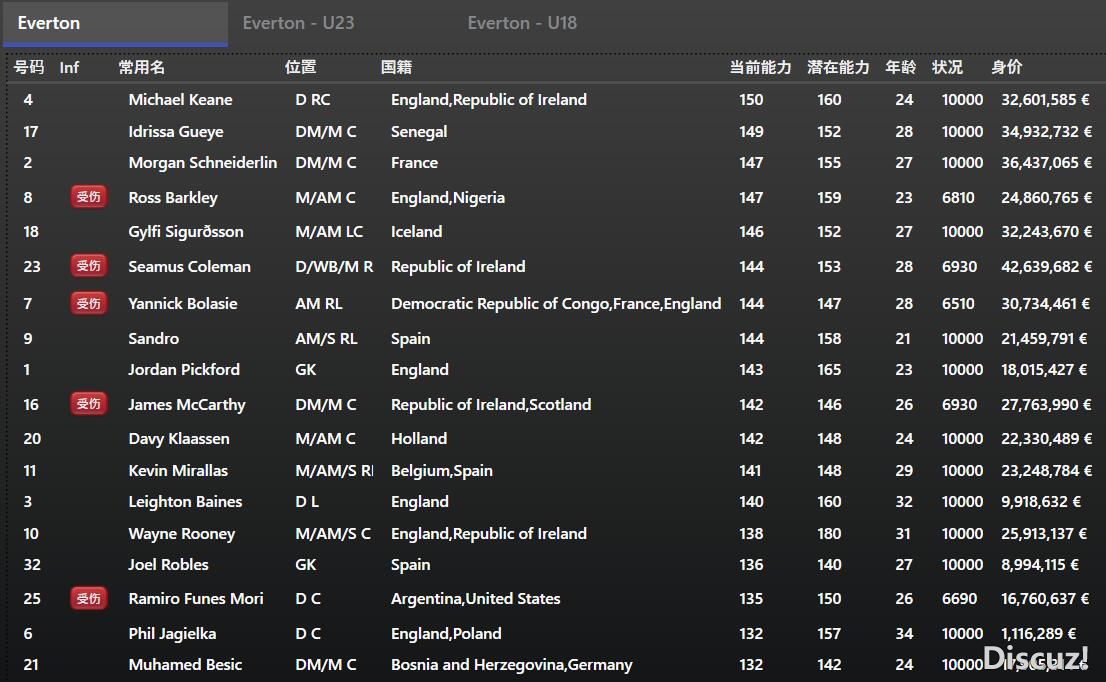
Task: Click Michael Keane's current ability 150
Action: coord(751,99)
